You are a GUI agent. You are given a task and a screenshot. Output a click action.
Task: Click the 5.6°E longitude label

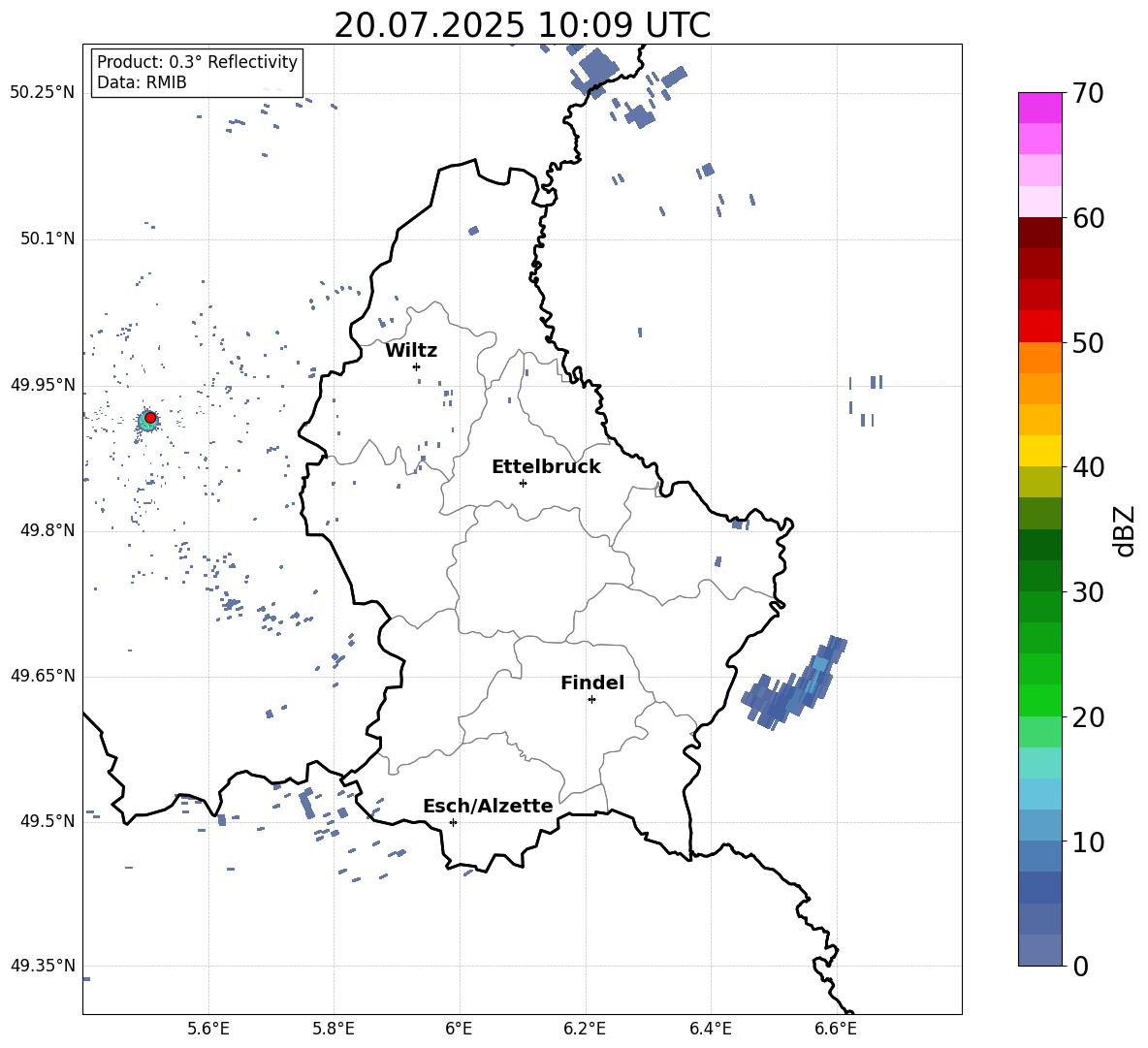coord(208,1029)
